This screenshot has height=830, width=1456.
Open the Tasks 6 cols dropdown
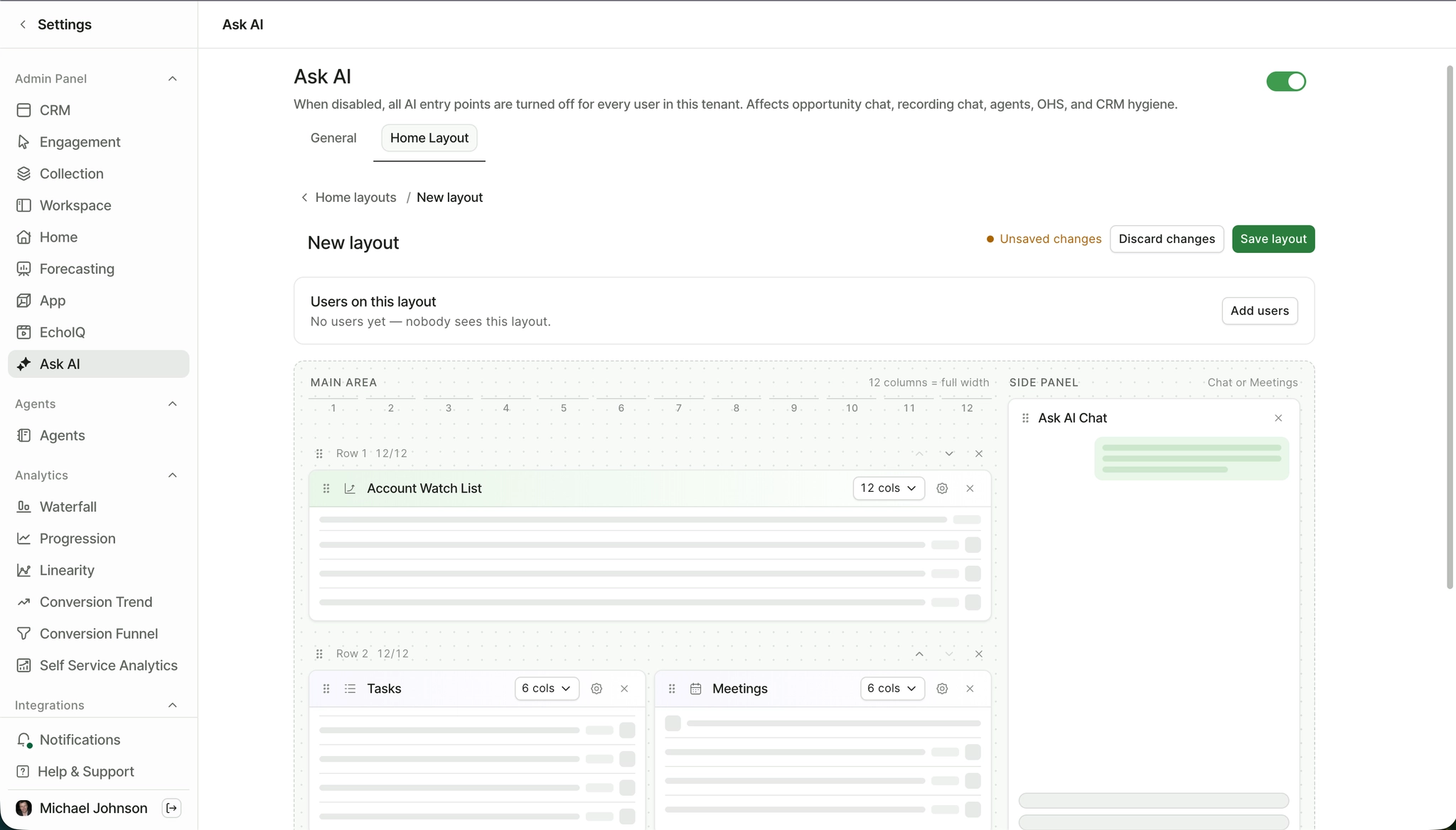pyautogui.click(x=547, y=689)
